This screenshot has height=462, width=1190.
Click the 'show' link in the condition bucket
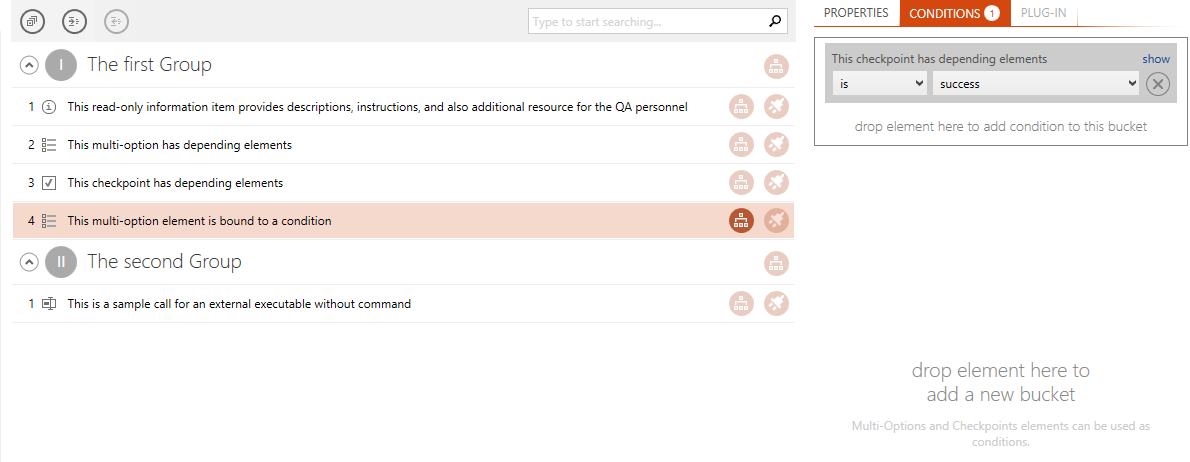click(1156, 58)
